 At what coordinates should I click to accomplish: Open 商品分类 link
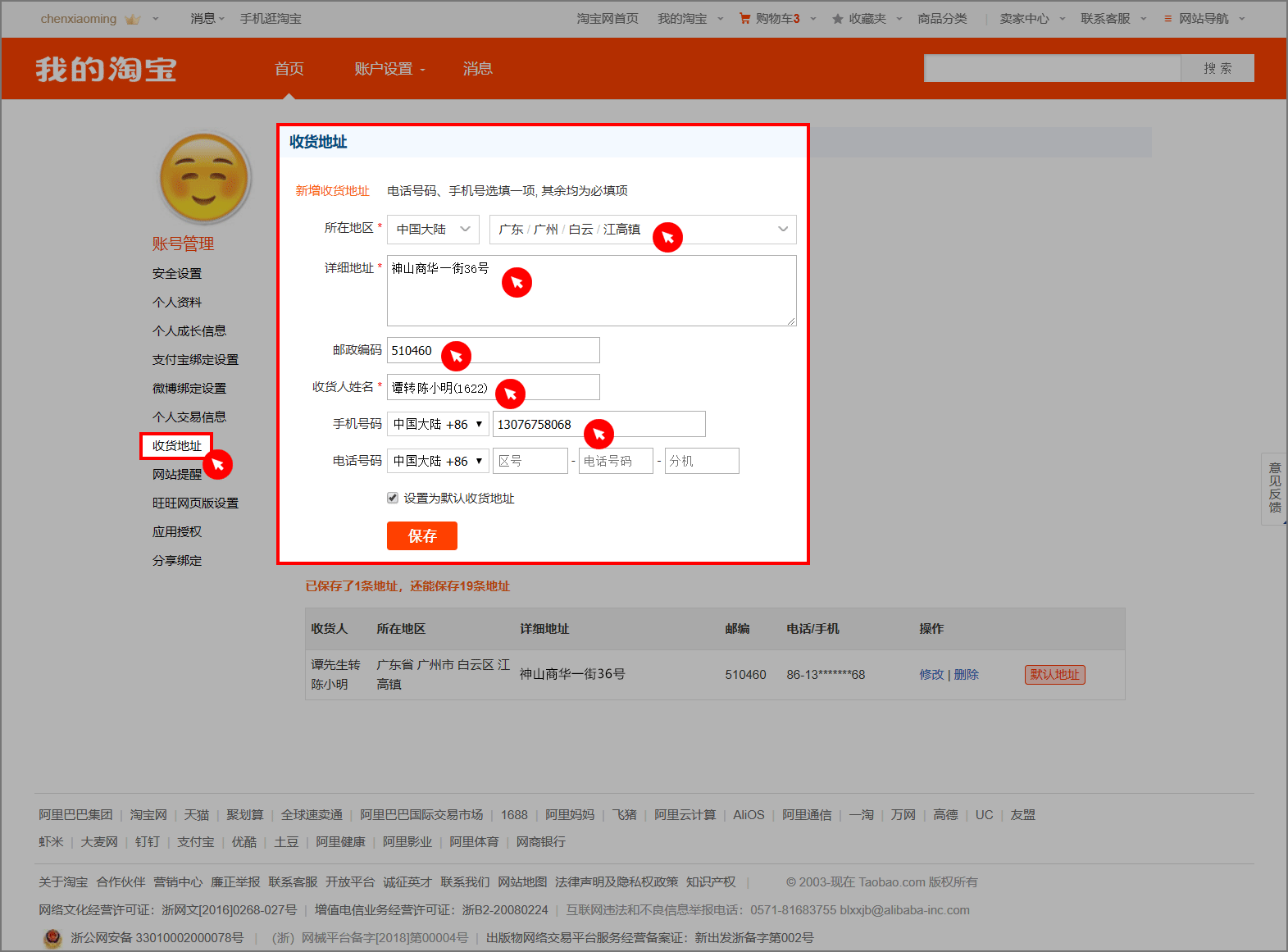click(942, 19)
